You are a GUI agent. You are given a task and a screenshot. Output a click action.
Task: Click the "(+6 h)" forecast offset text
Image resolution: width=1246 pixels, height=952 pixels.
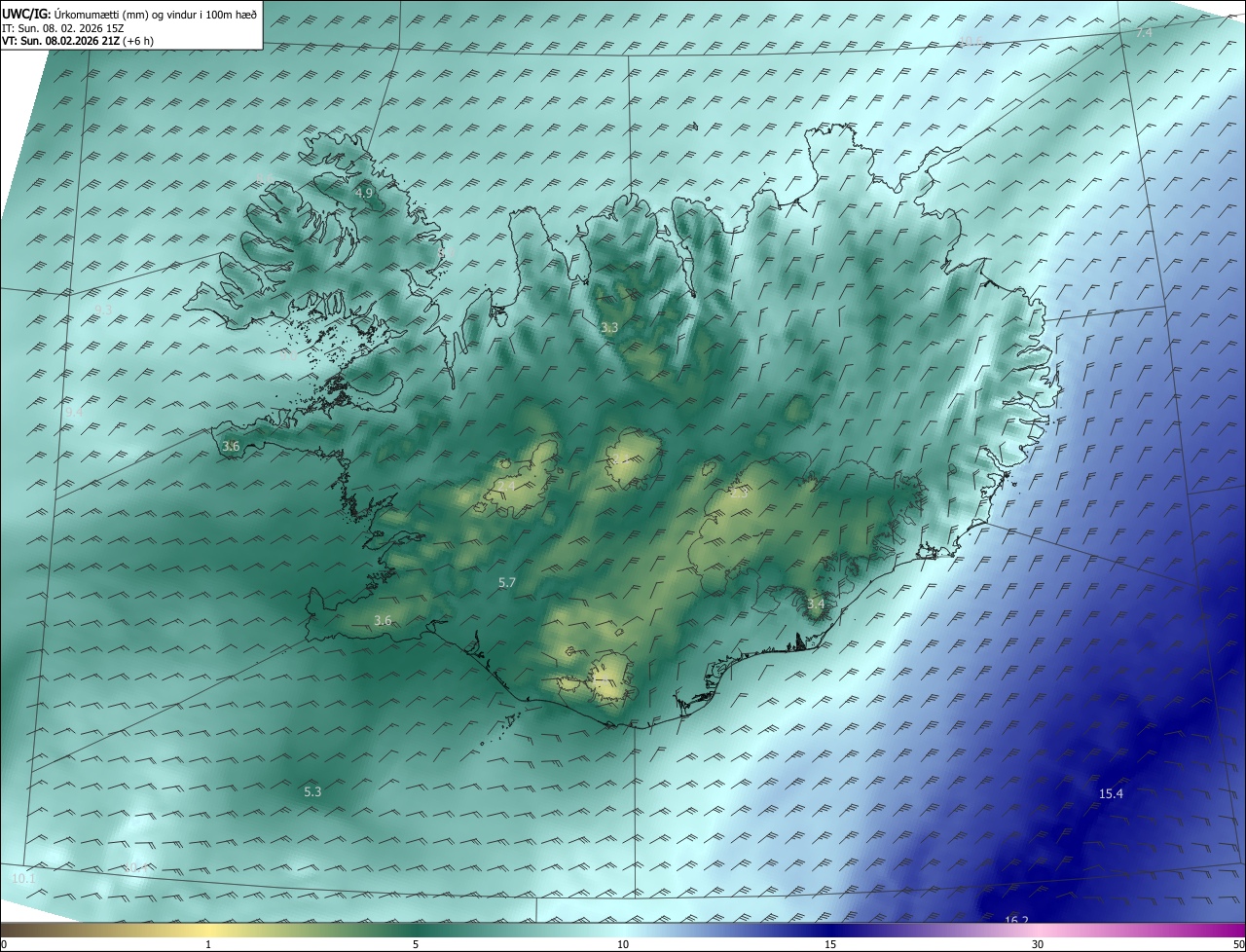point(136,41)
